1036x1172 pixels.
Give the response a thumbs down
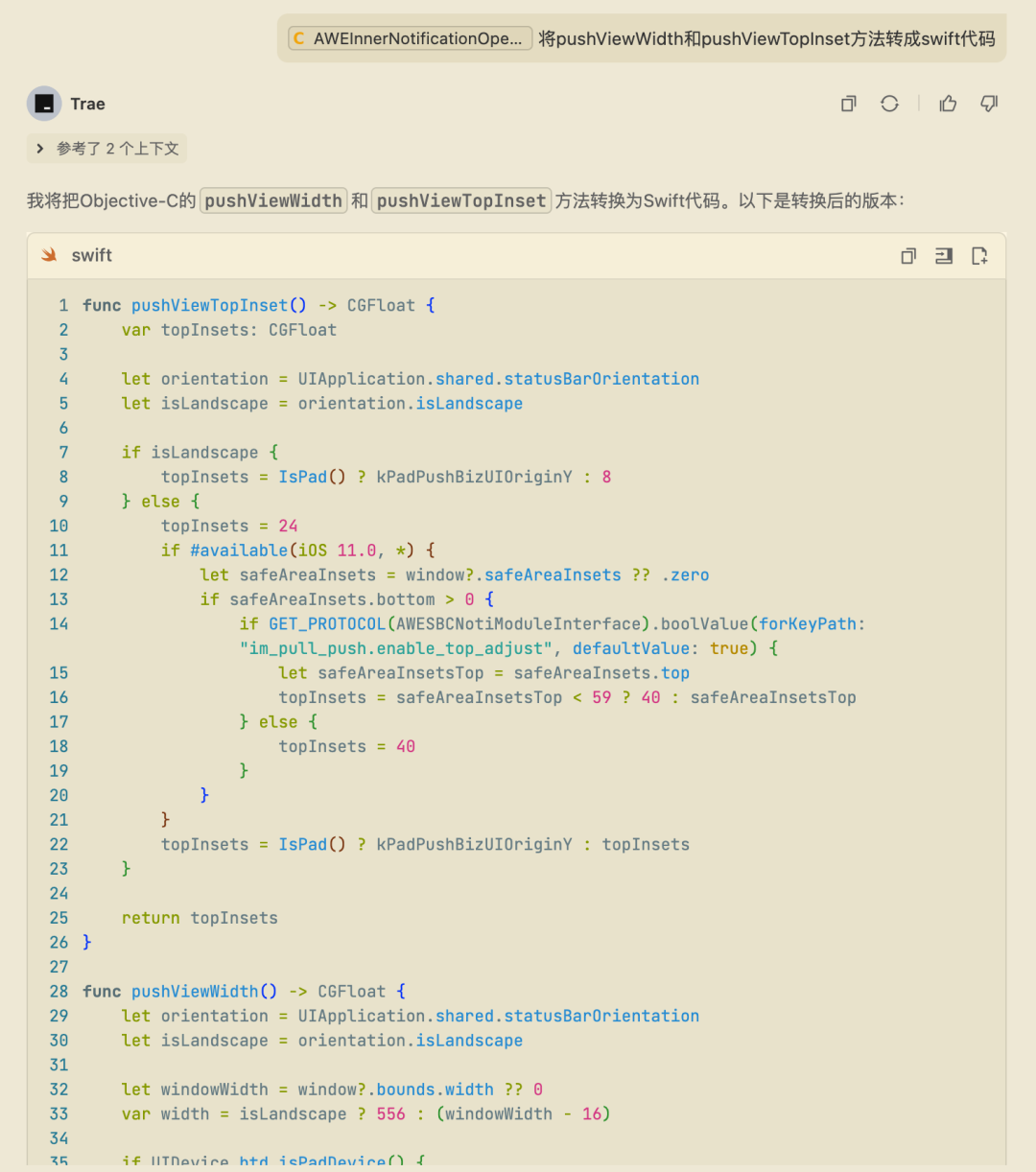(989, 104)
